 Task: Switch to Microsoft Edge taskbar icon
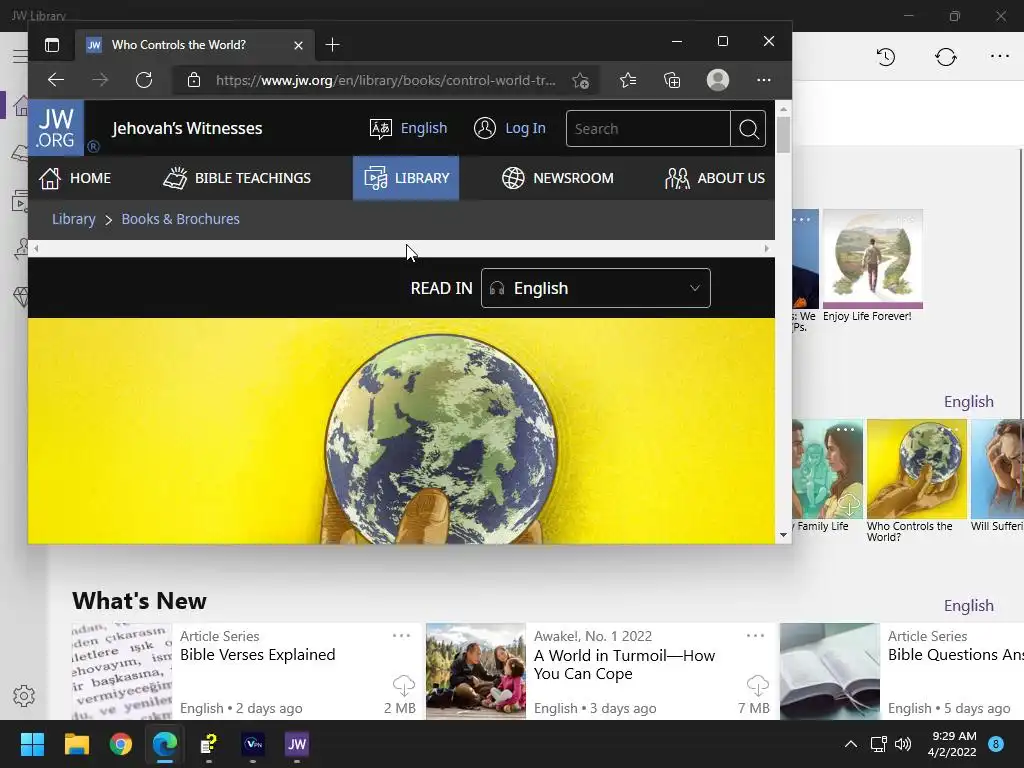point(165,744)
